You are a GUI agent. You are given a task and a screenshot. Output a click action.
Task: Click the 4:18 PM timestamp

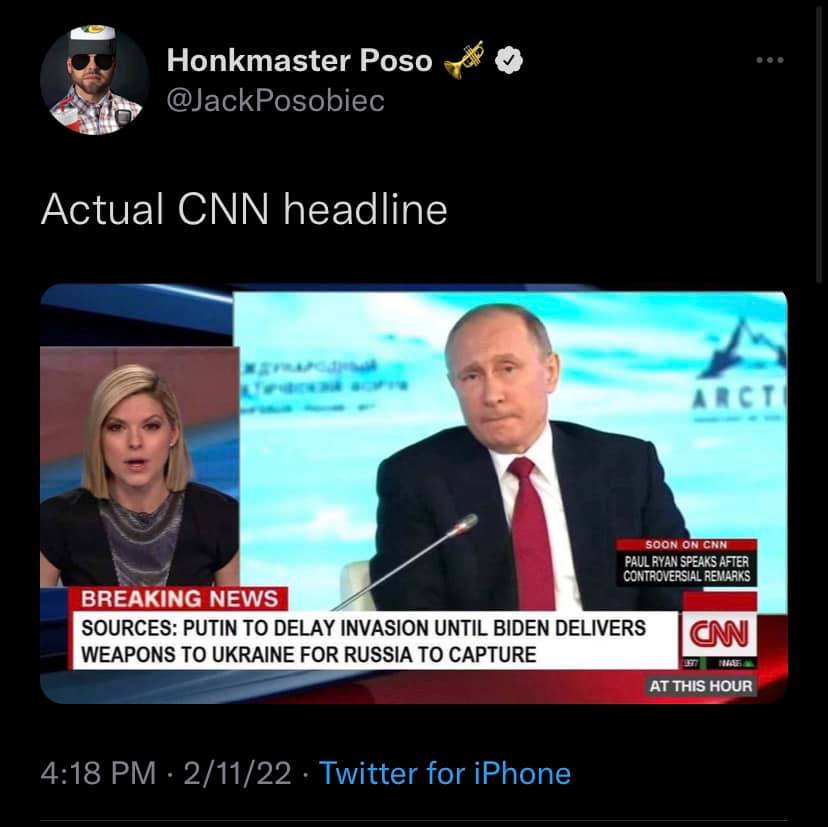pos(98,773)
